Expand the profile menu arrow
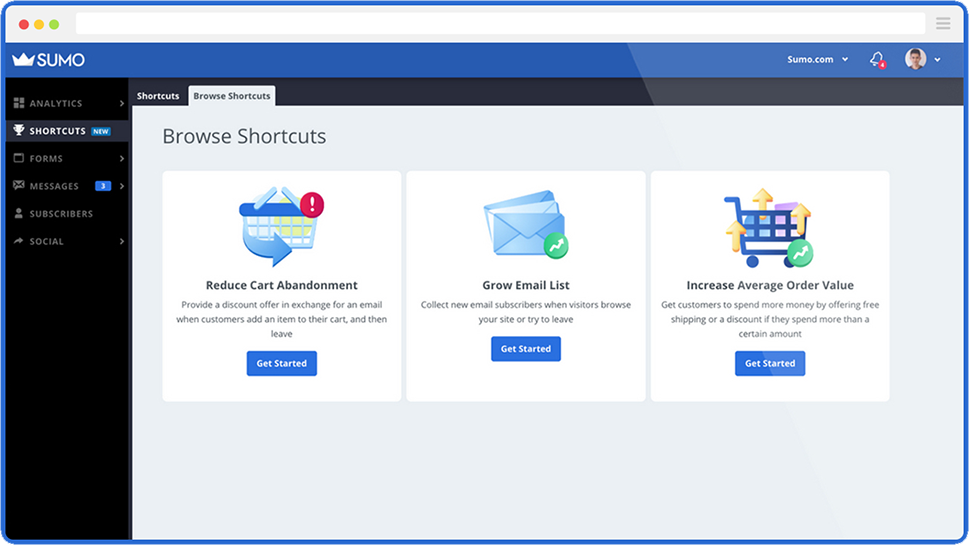 937,60
